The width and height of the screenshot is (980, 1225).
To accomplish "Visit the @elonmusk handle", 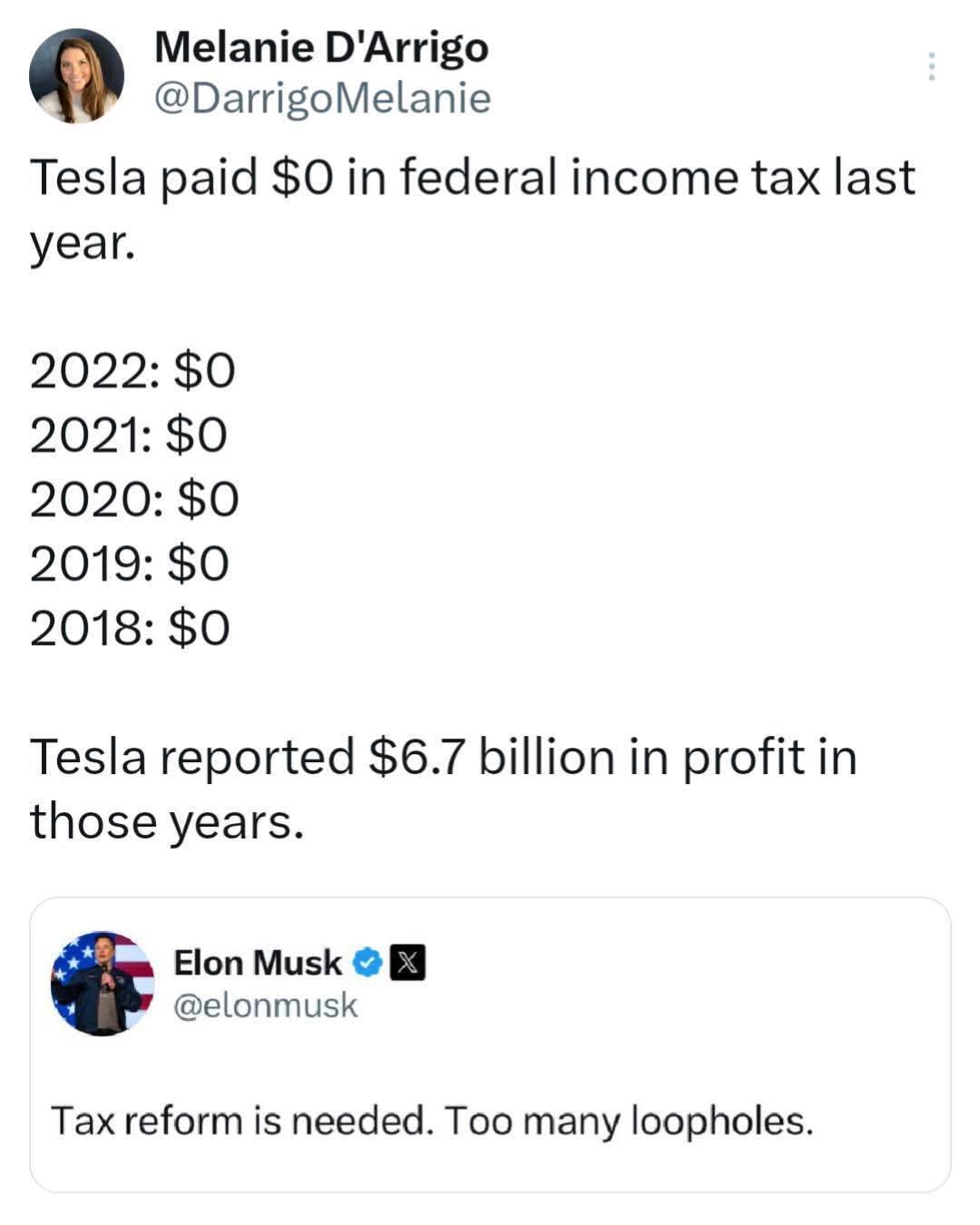I will pyautogui.click(x=265, y=1005).
